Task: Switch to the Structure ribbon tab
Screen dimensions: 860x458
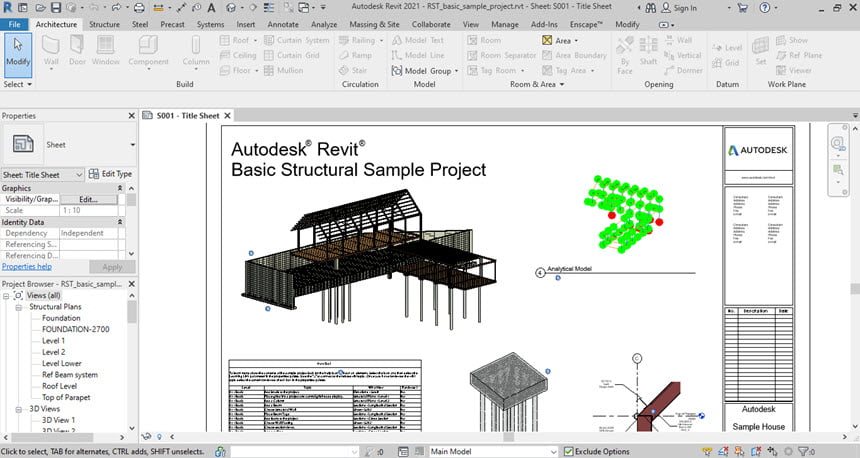Action: coord(104,25)
